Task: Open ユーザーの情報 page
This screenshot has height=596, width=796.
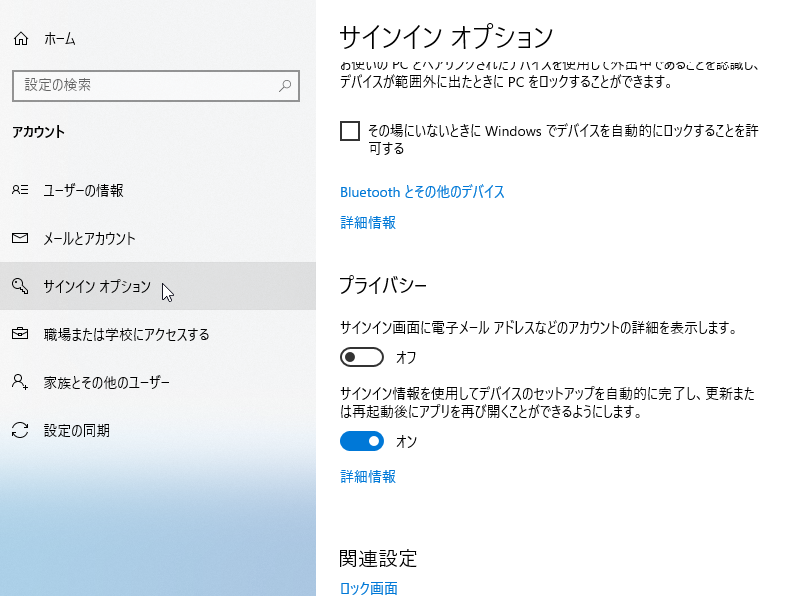Action: tap(158, 190)
